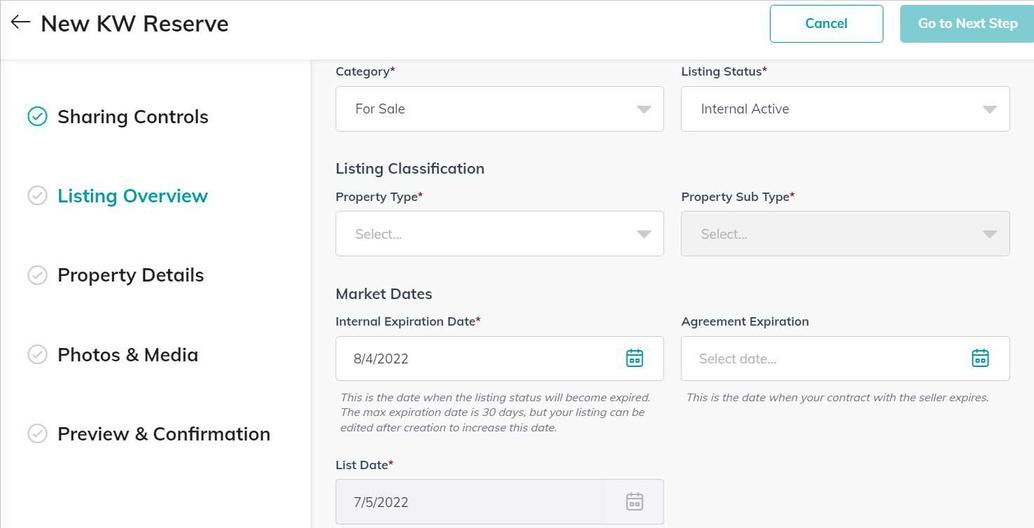The image size is (1034, 528).
Task: Open the Listing Status dropdown
Action: click(x=845, y=109)
